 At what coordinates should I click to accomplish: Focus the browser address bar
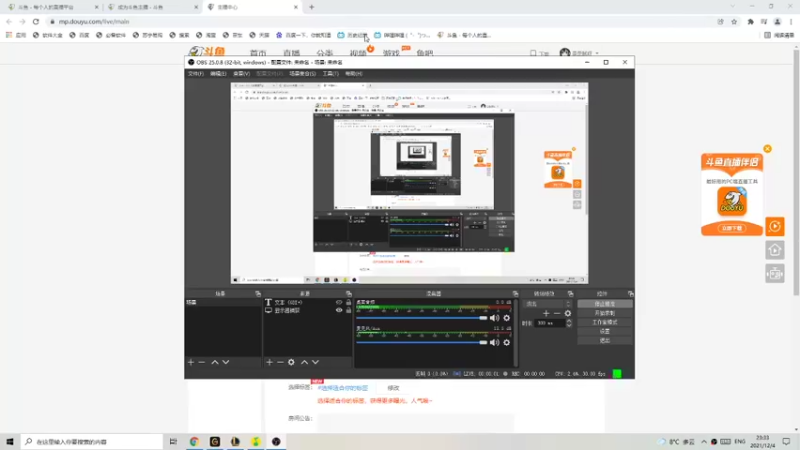coord(378,21)
